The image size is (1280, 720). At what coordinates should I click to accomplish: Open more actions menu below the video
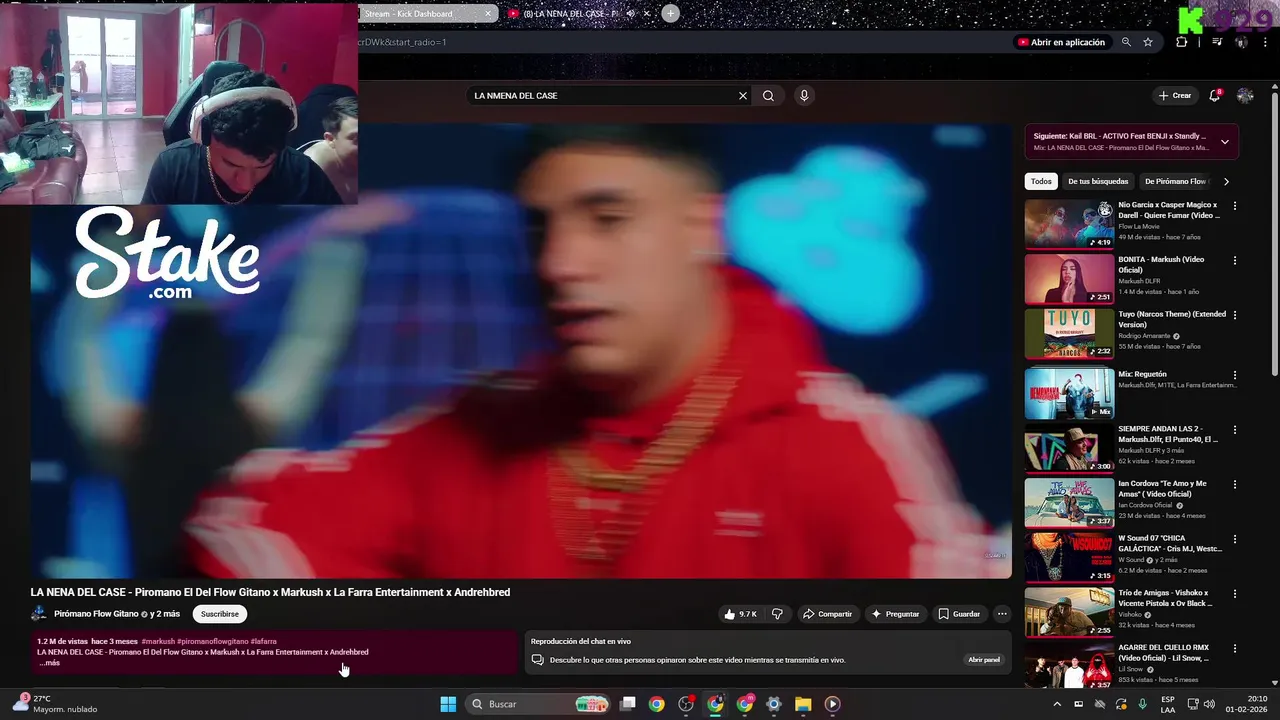tap(1002, 614)
